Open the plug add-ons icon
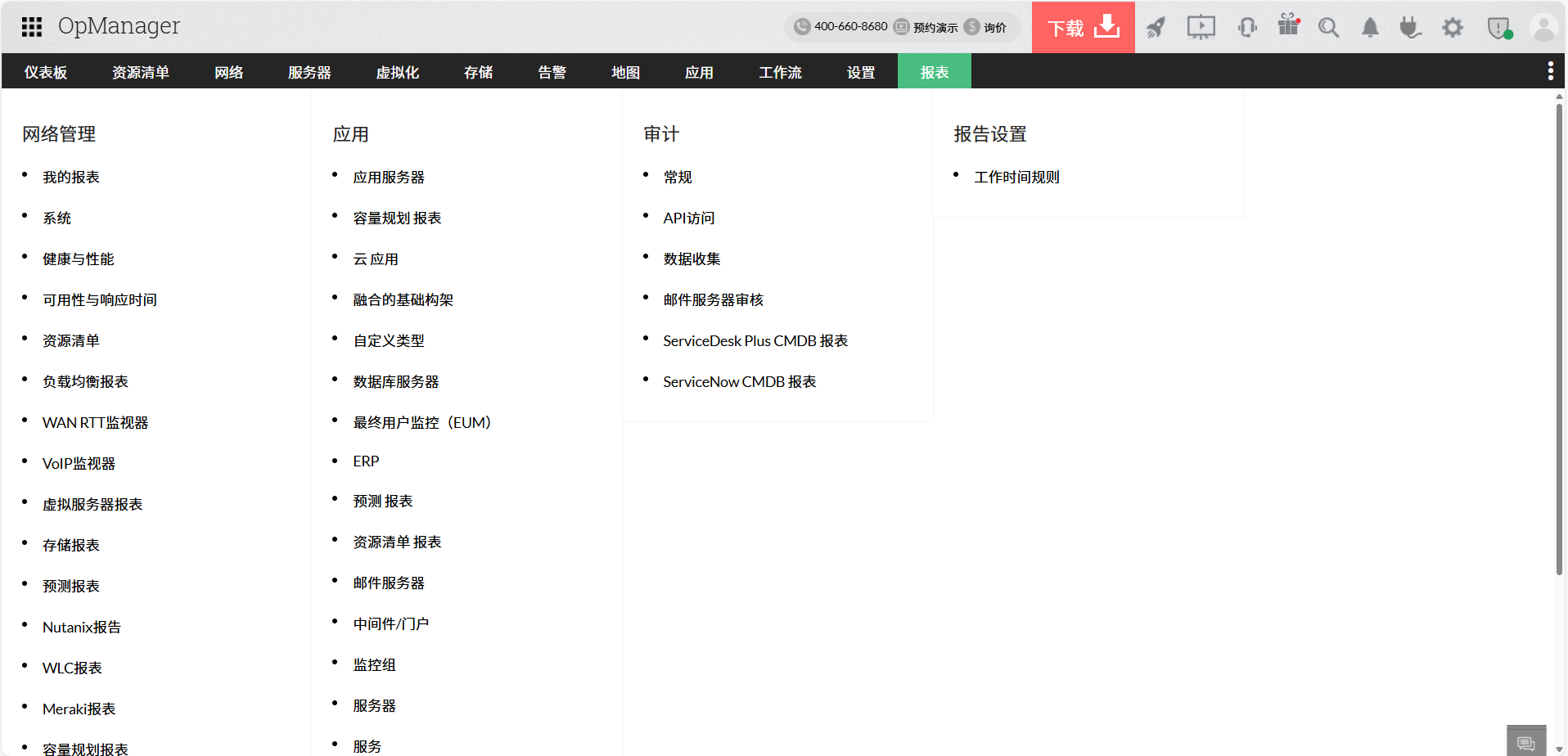Viewport: 1568px width, 756px height. [1410, 27]
